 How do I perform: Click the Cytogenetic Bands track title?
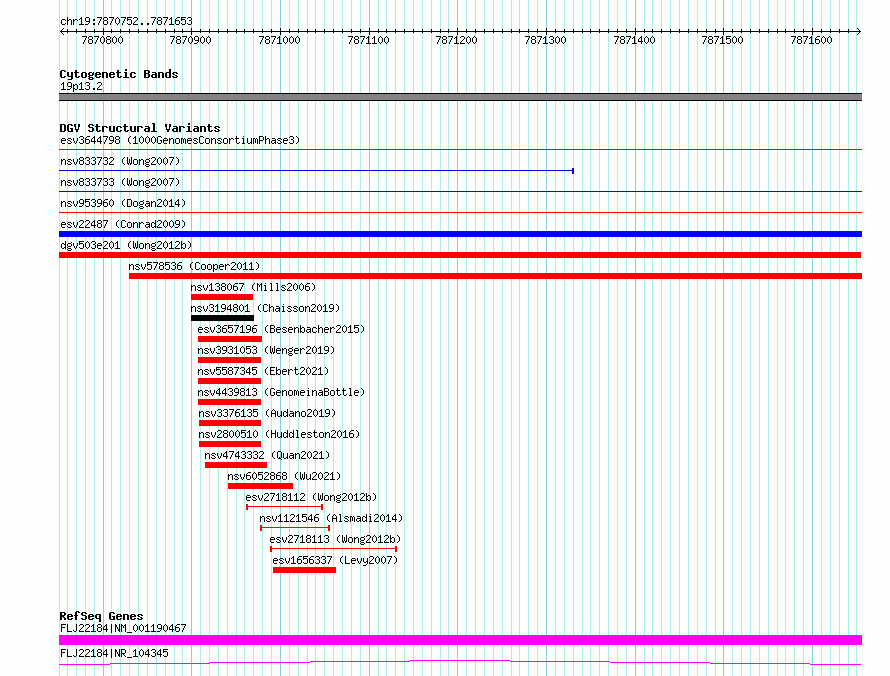119,74
